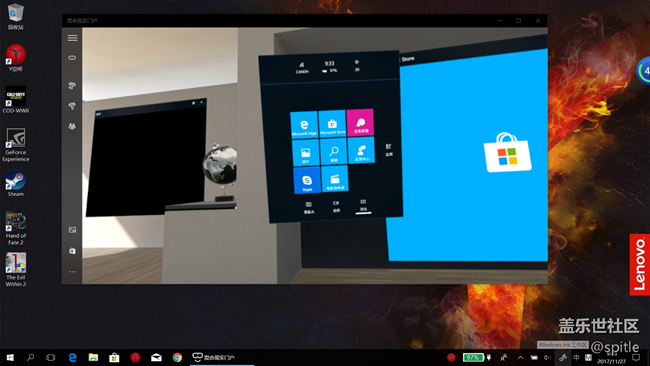
Task: Select the camera icon at VR menu bottom
Action: [x=309, y=207]
